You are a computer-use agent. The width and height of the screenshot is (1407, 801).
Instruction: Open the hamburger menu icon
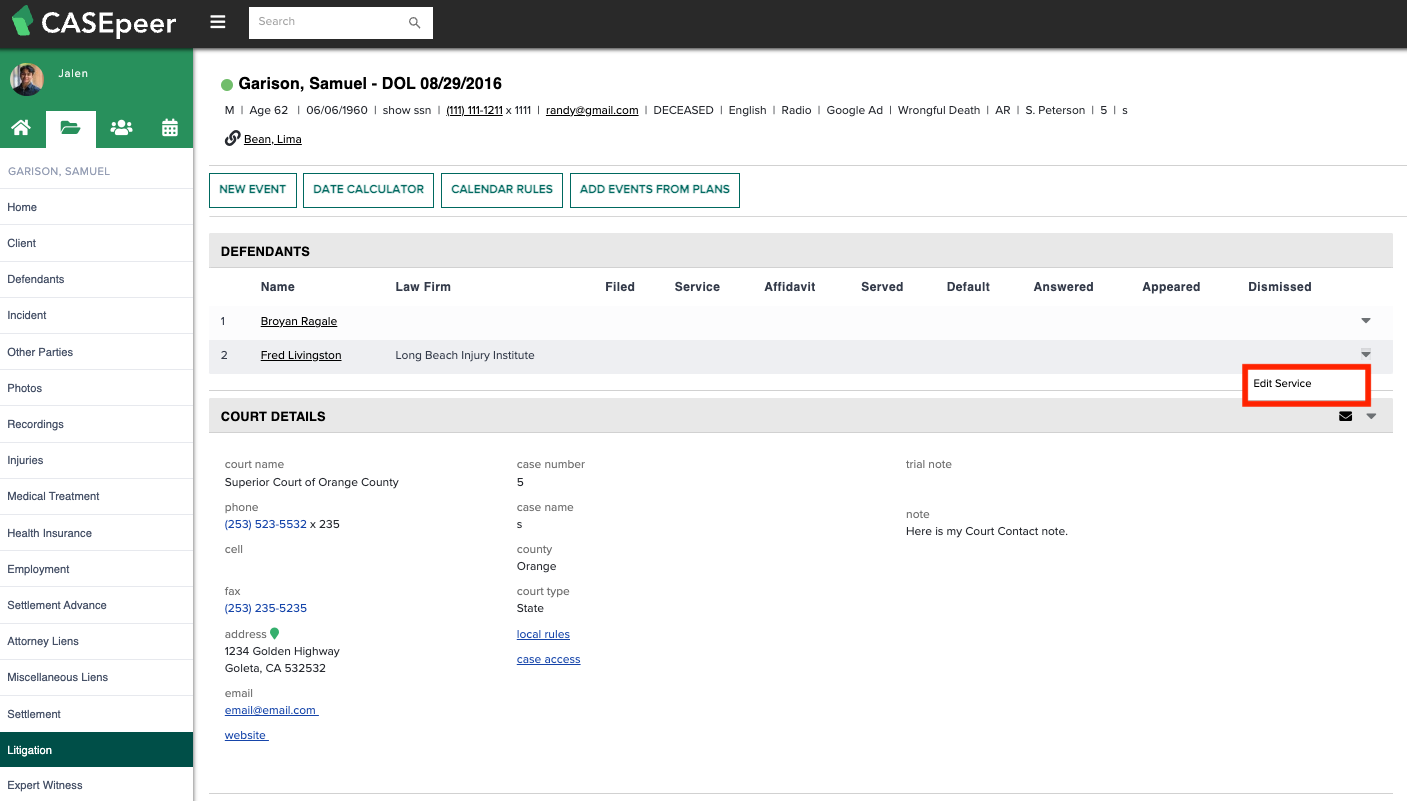(x=217, y=22)
